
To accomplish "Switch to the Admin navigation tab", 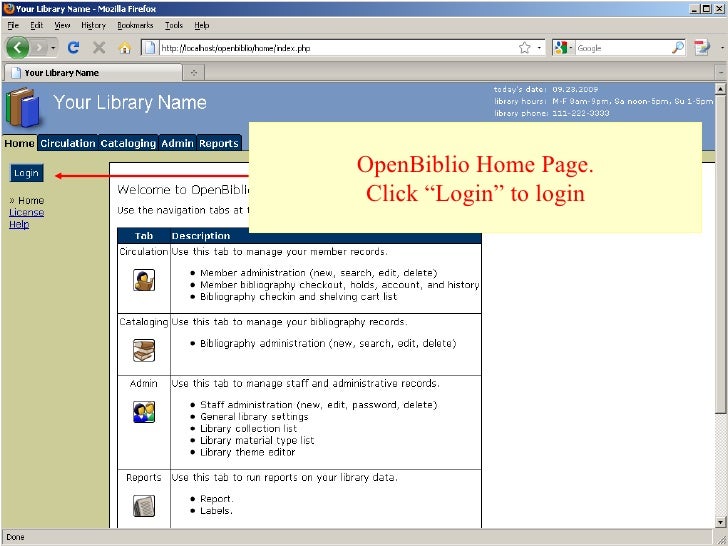I will point(177,143).
